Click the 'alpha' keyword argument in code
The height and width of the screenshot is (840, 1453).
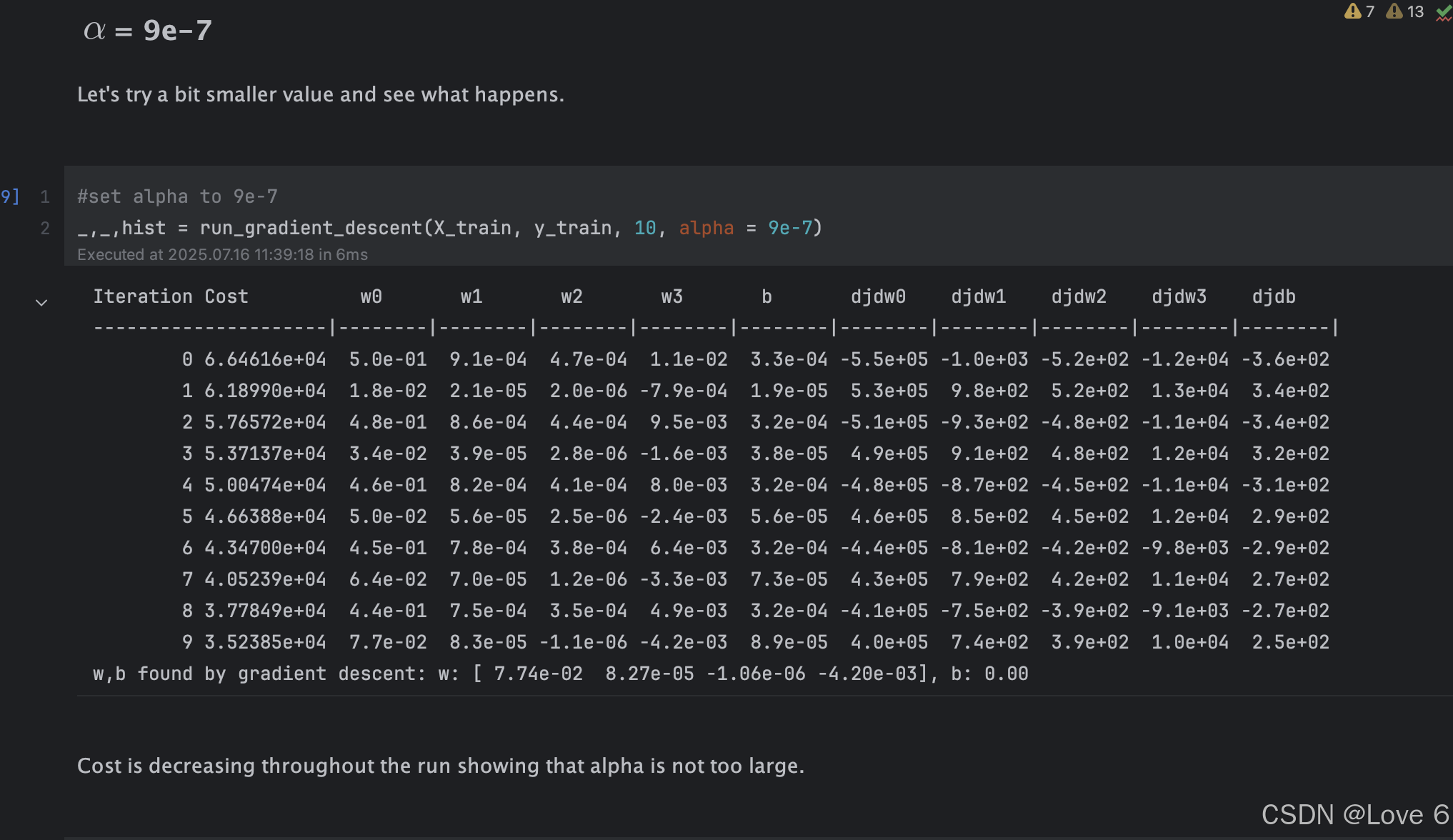706,228
